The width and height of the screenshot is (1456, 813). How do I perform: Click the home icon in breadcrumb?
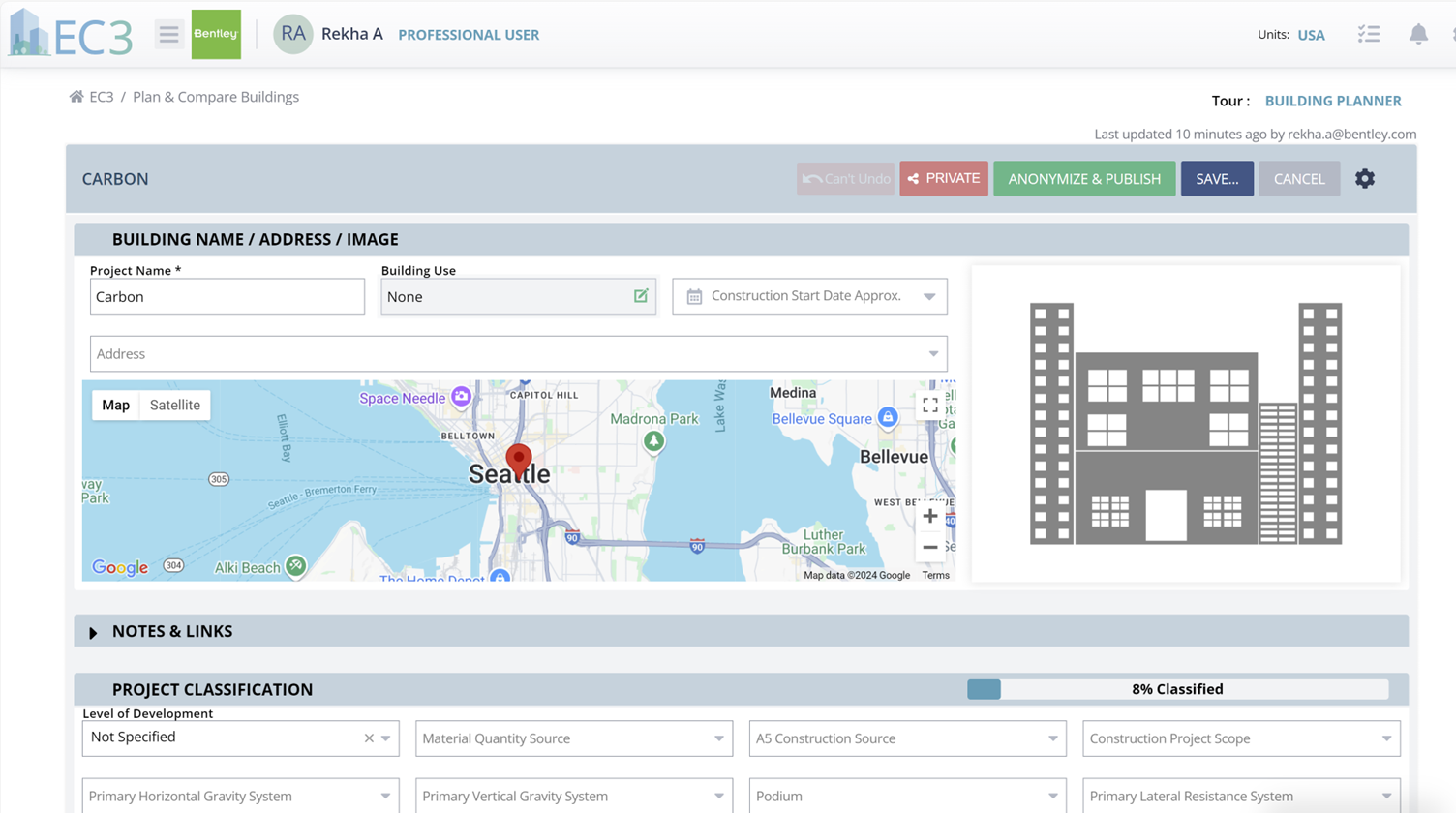point(76,97)
